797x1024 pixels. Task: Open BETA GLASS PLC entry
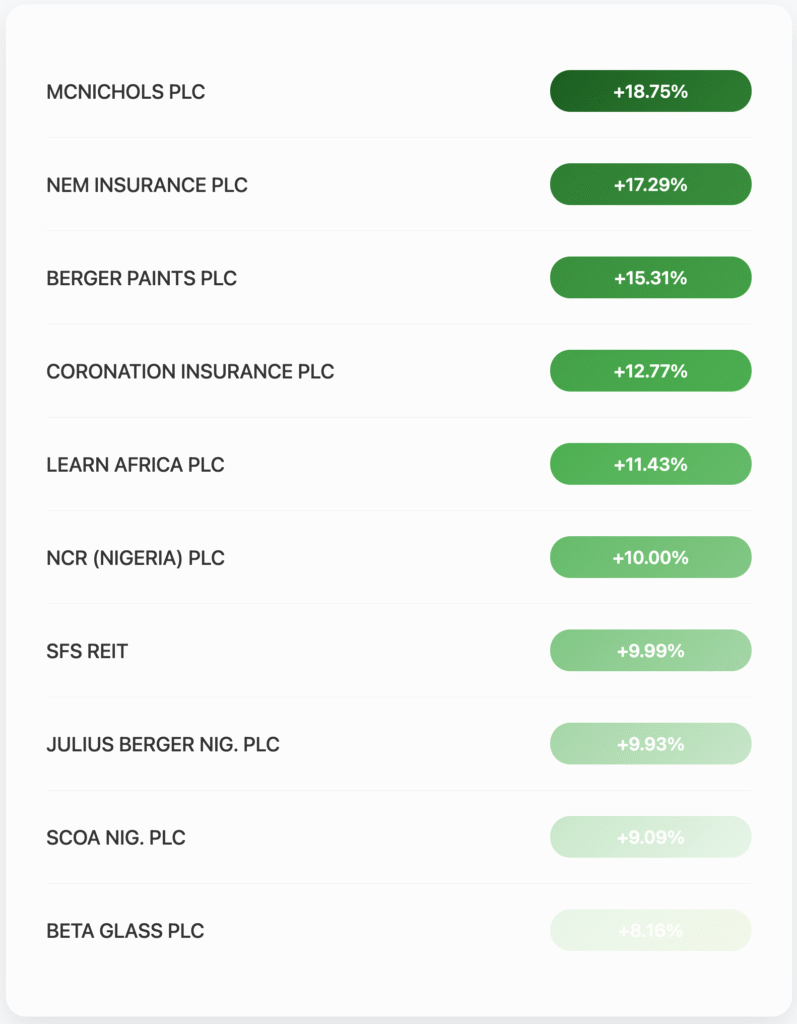pos(125,931)
